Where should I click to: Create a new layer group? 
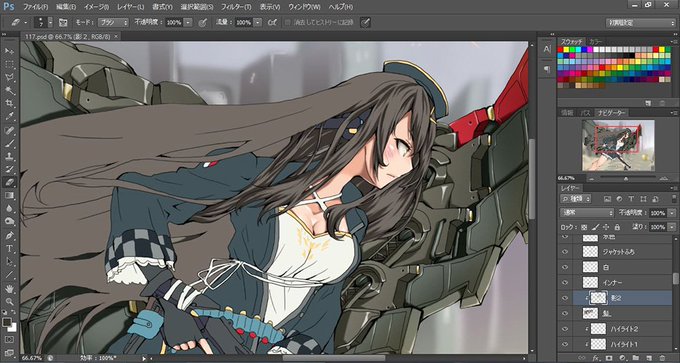pyautogui.click(x=635, y=358)
